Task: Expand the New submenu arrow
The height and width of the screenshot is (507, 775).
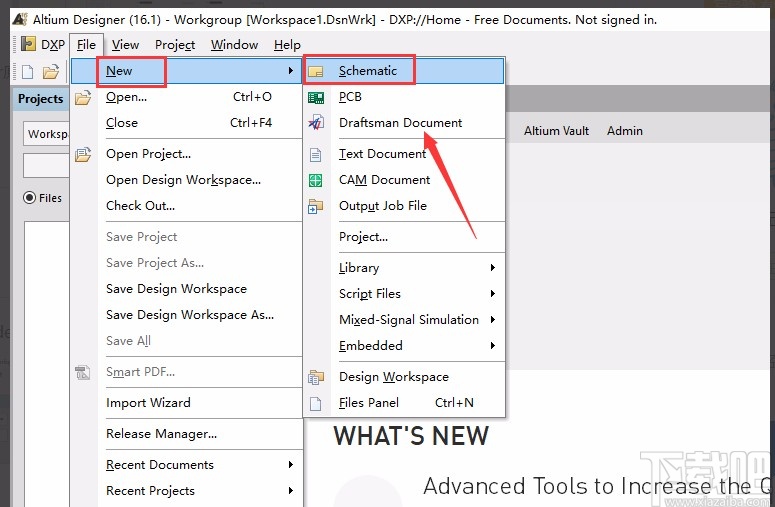Action: tap(291, 71)
